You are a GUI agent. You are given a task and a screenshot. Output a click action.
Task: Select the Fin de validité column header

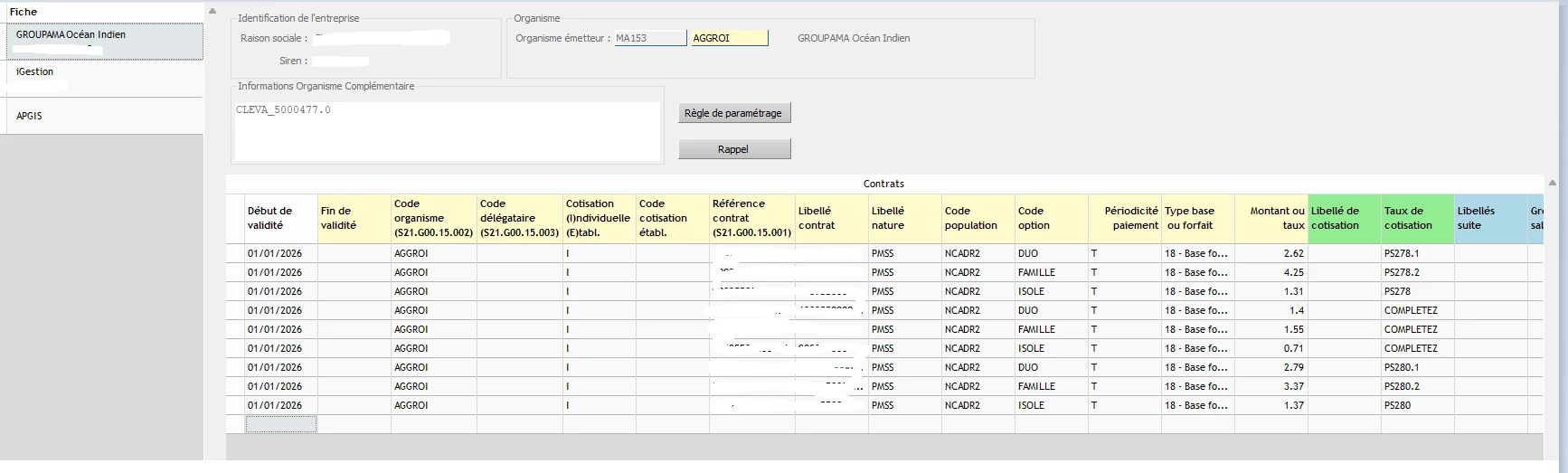354,218
